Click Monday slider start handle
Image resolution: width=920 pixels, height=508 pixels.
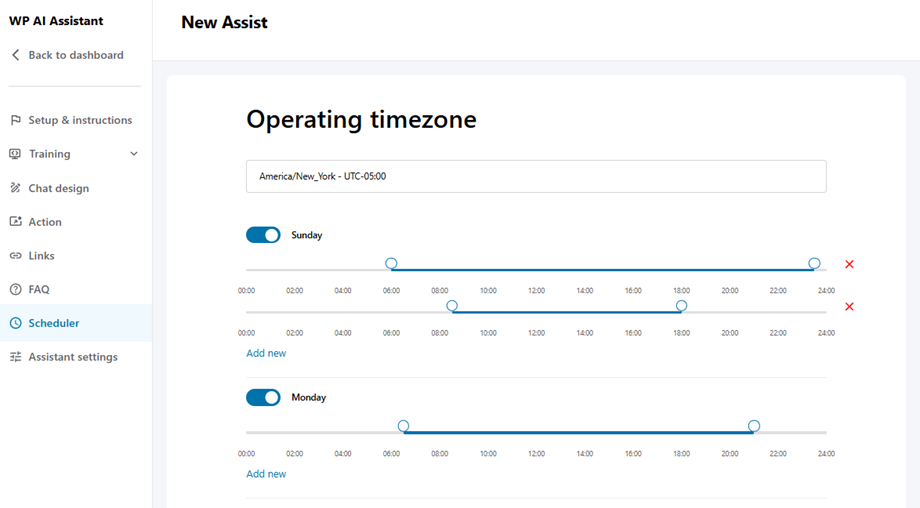pos(403,426)
